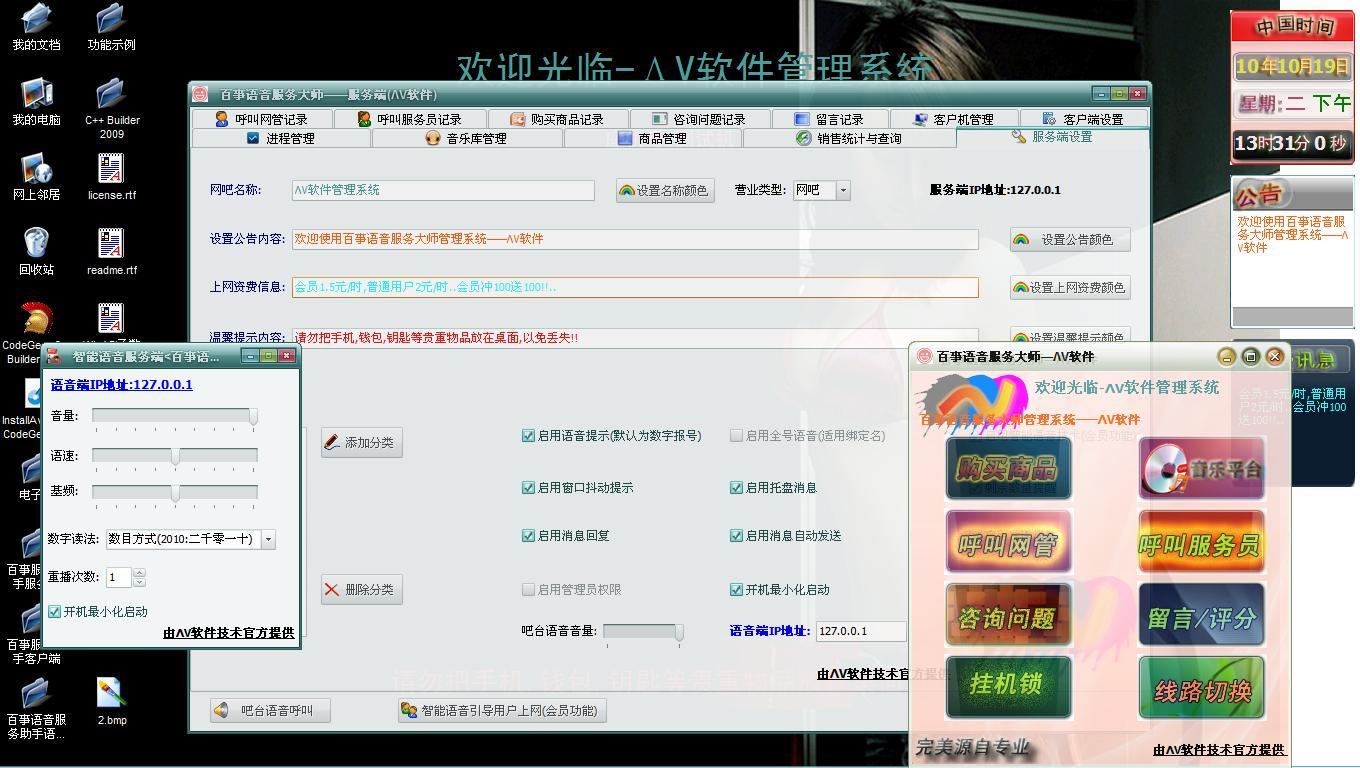Screen dimensions: 1360x768
Task: Click 删除分类 button
Action: click(362, 590)
